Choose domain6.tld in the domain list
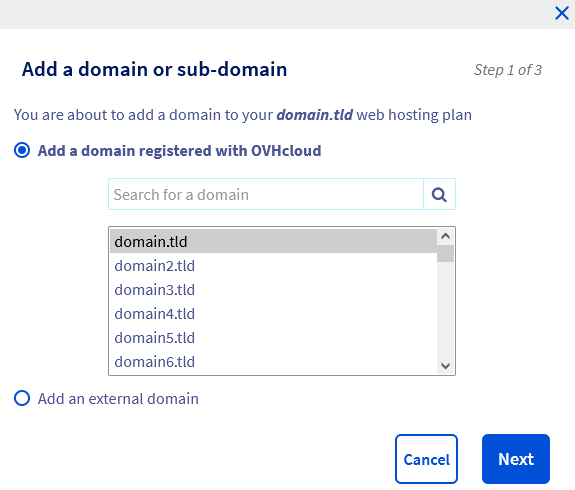Screen dimensions: 575x490 274,362
